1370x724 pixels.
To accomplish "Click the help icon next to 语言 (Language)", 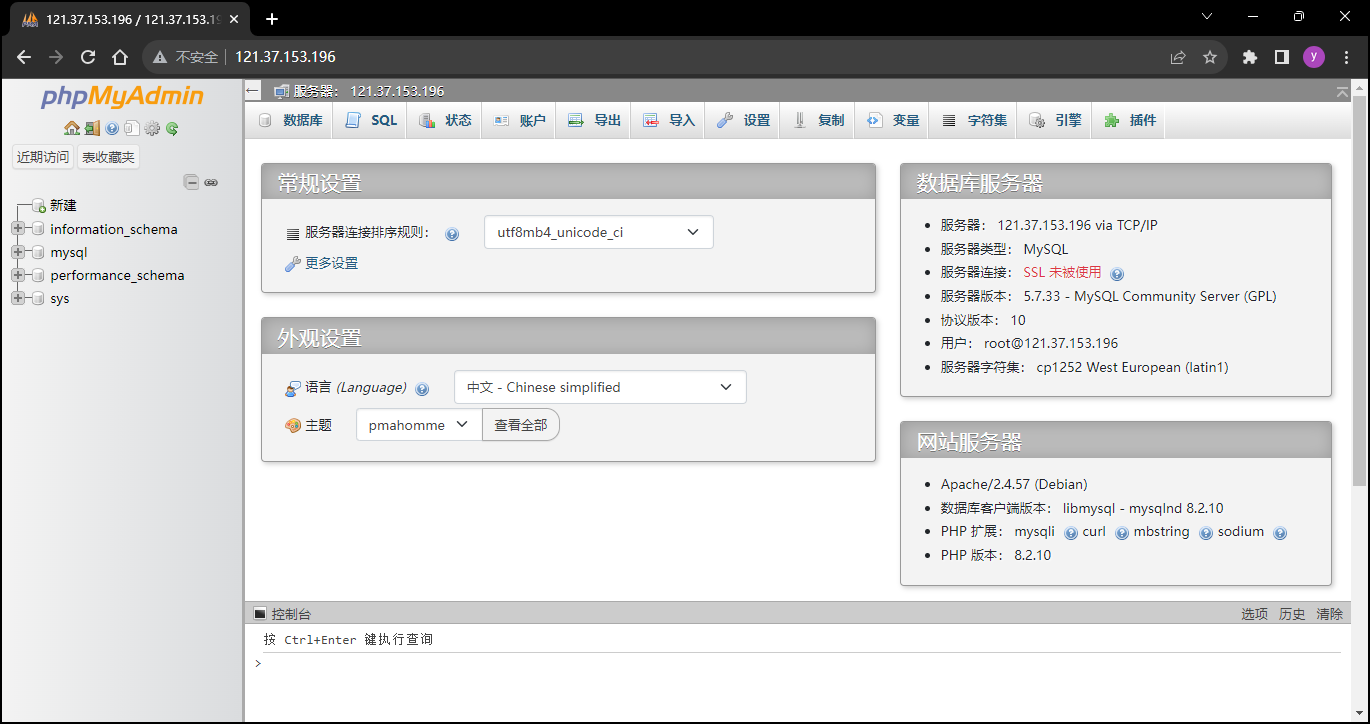I will tap(422, 389).
